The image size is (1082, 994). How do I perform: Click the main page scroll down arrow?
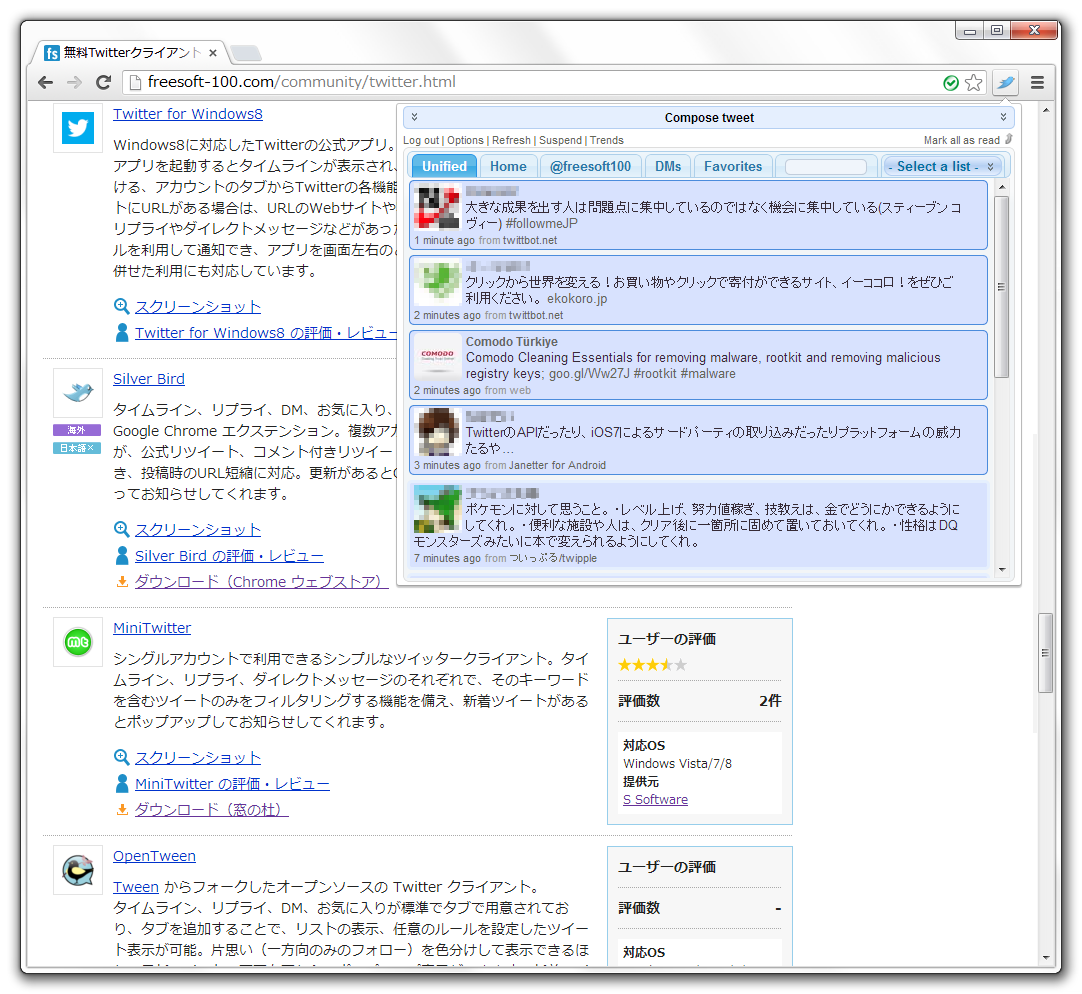[1046, 958]
